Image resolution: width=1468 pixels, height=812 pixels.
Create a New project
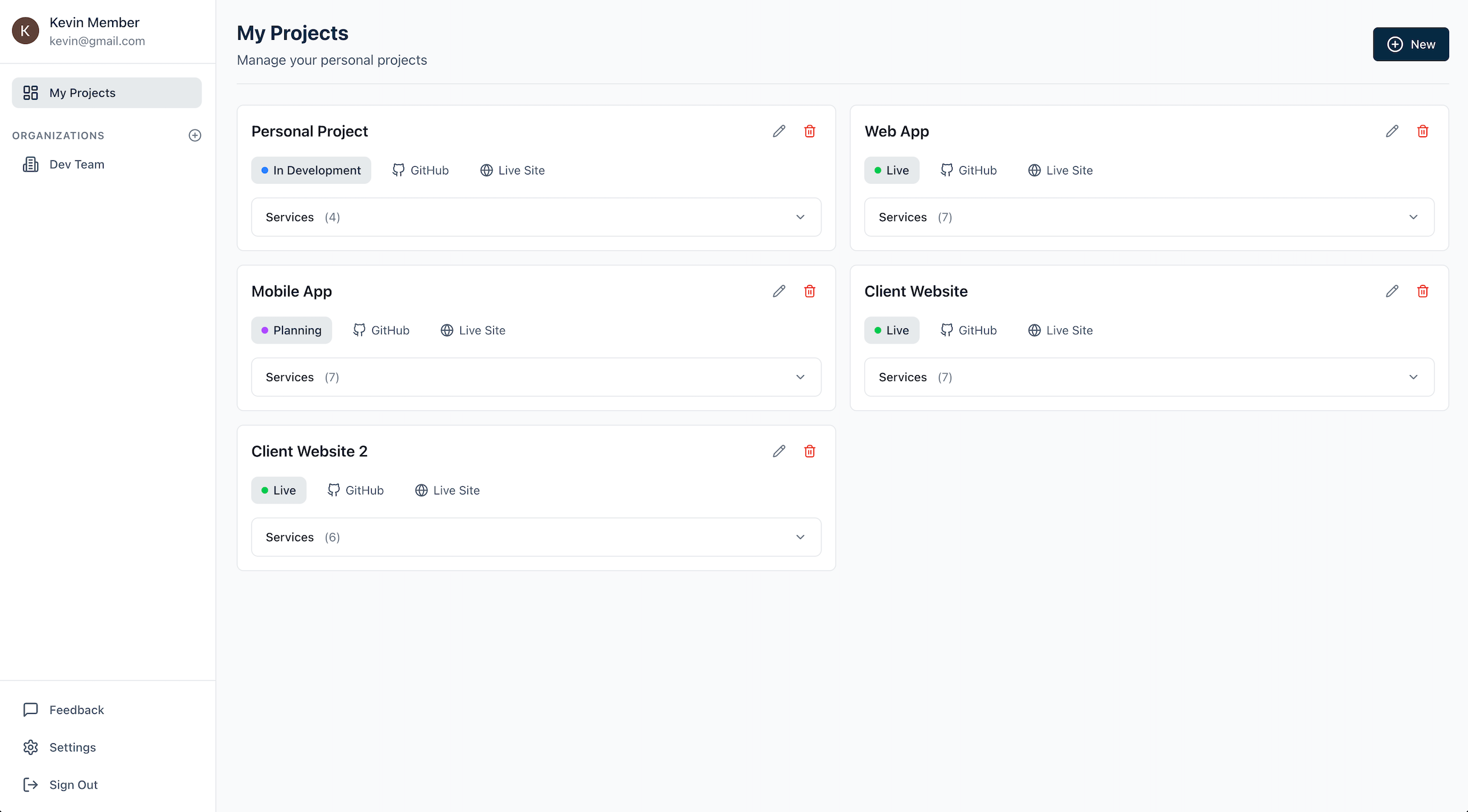1410,44
